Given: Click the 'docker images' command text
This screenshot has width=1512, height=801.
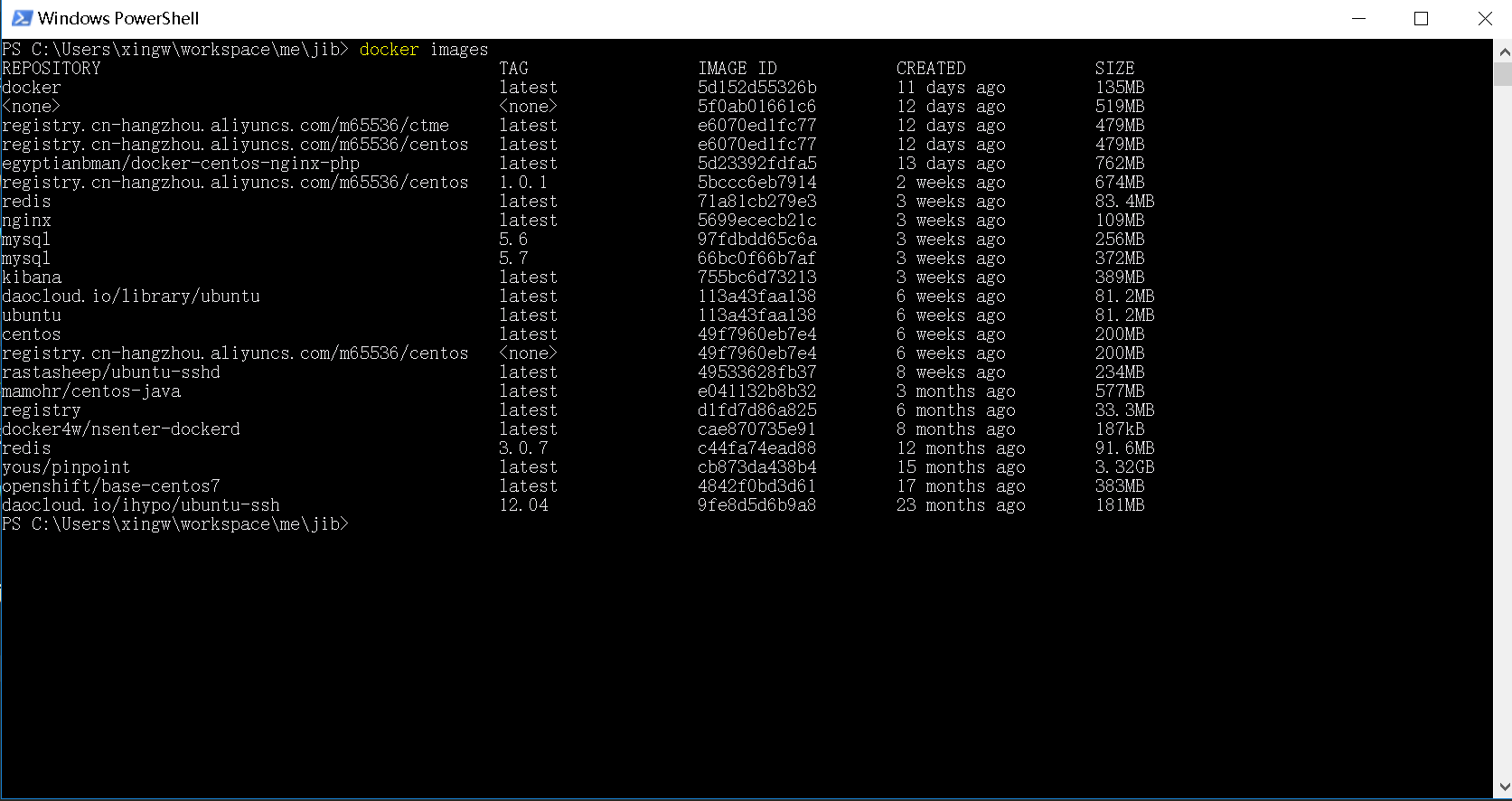Looking at the screenshot, I should click(424, 50).
